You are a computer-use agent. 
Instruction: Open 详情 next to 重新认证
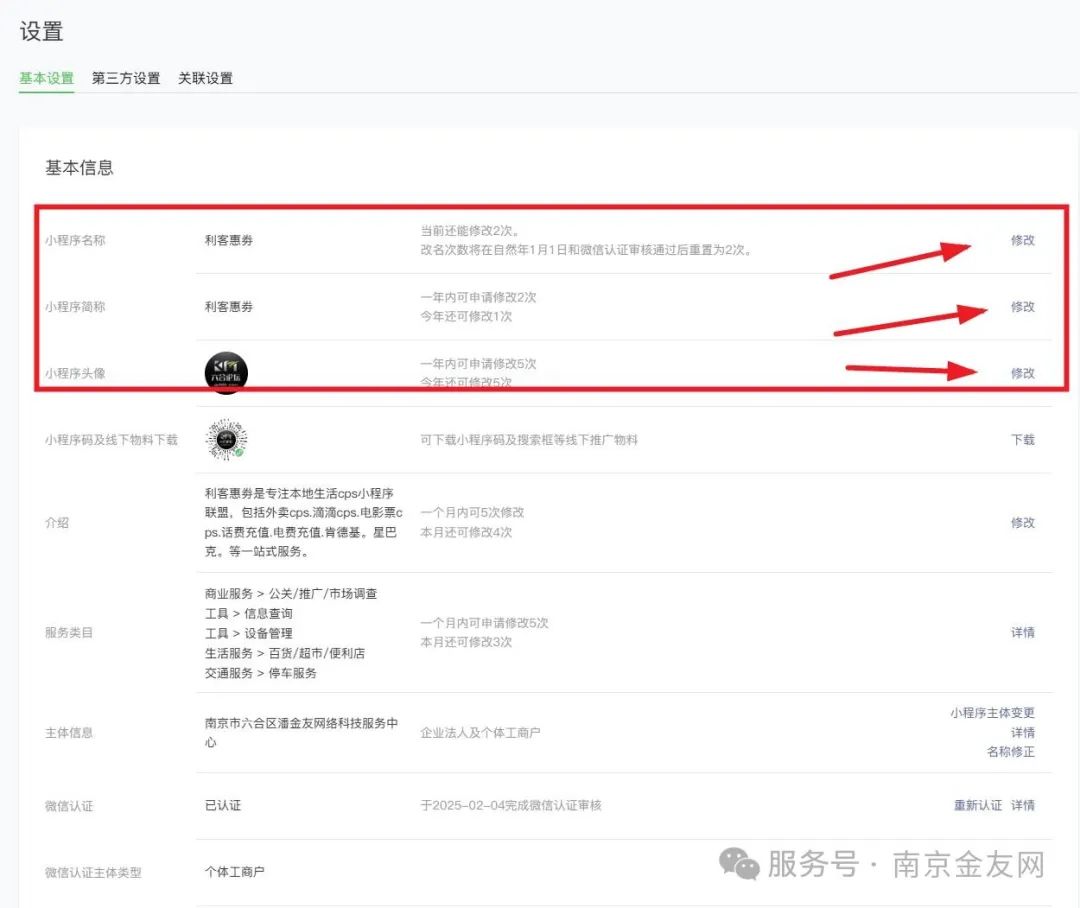click(x=1026, y=805)
